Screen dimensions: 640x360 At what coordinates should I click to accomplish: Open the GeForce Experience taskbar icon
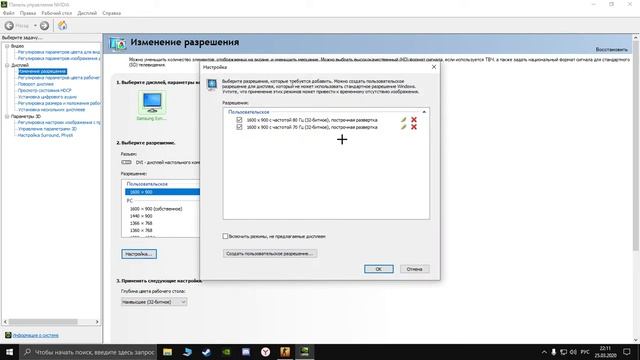click(226, 352)
